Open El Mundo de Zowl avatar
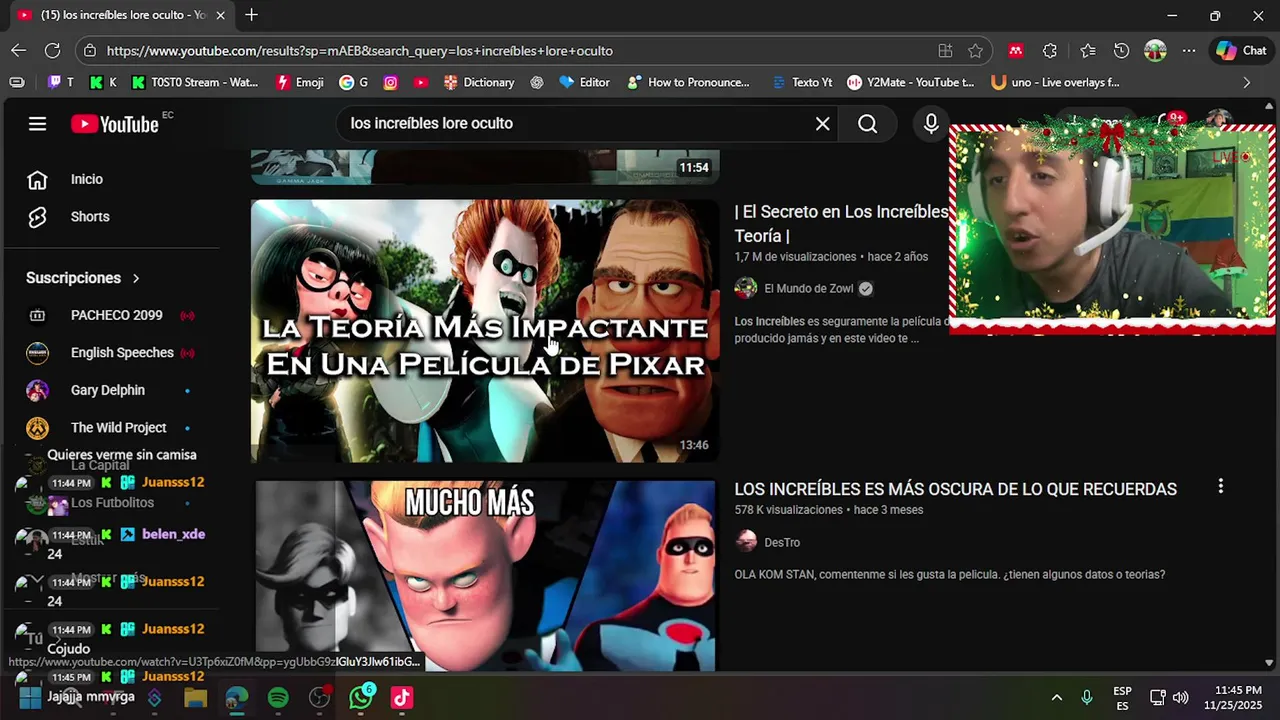Image resolution: width=1280 pixels, height=720 pixels. [x=746, y=288]
